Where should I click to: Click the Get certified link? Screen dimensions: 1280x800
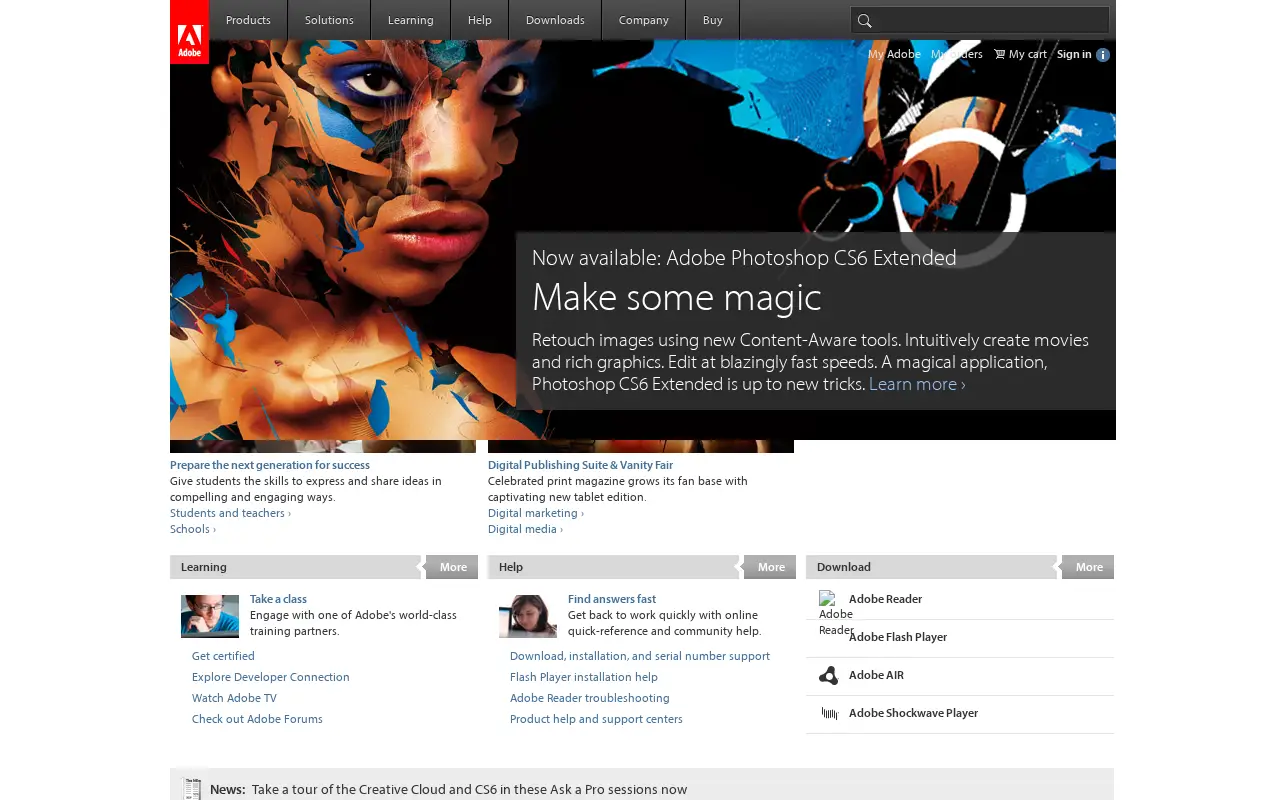tap(223, 656)
